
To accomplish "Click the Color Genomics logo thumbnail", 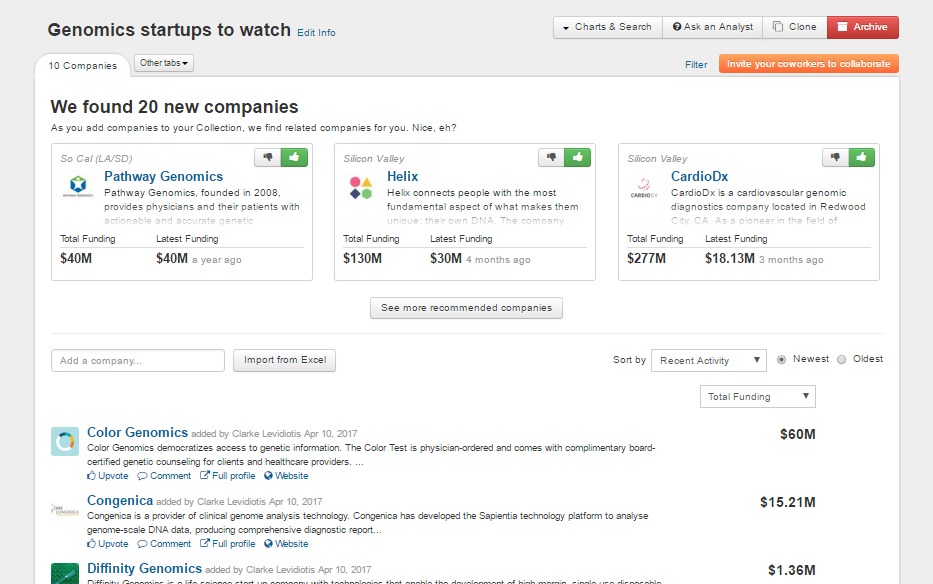I will click(x=65, y=441).
